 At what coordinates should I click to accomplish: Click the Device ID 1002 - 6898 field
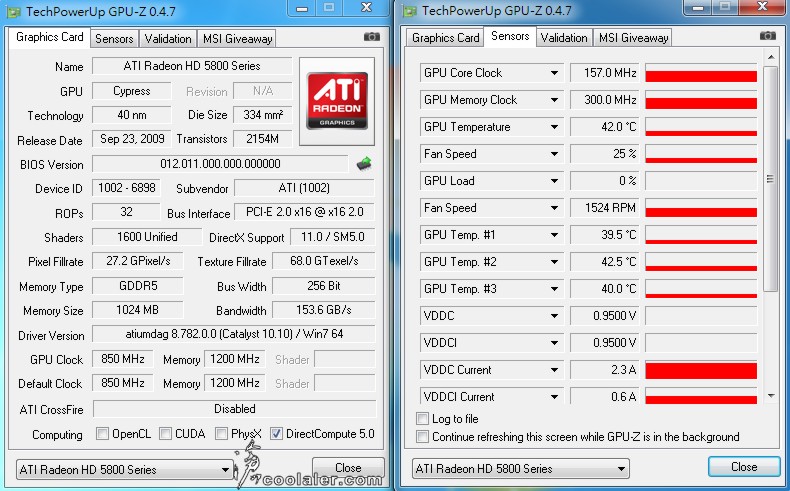[x=126, y=188]
